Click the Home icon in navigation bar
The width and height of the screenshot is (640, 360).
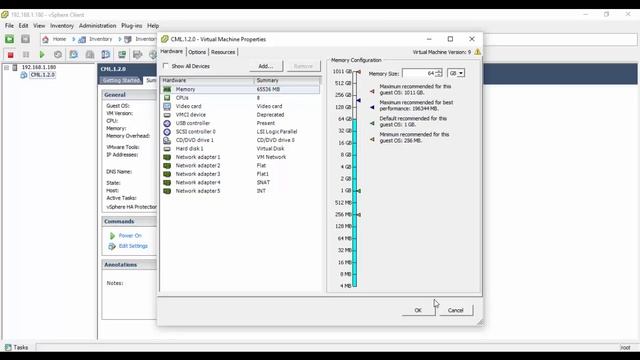tap(45, 39)
